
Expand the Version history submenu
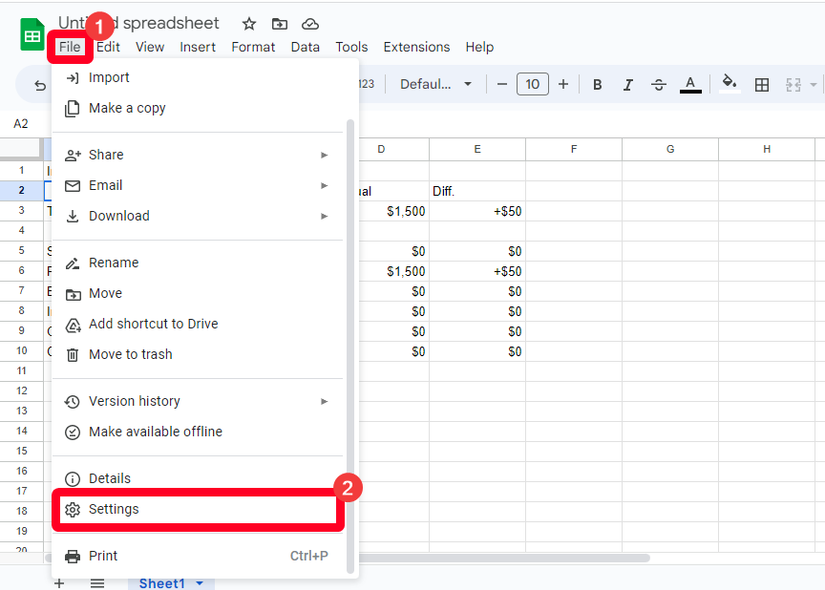pos(198,401)
